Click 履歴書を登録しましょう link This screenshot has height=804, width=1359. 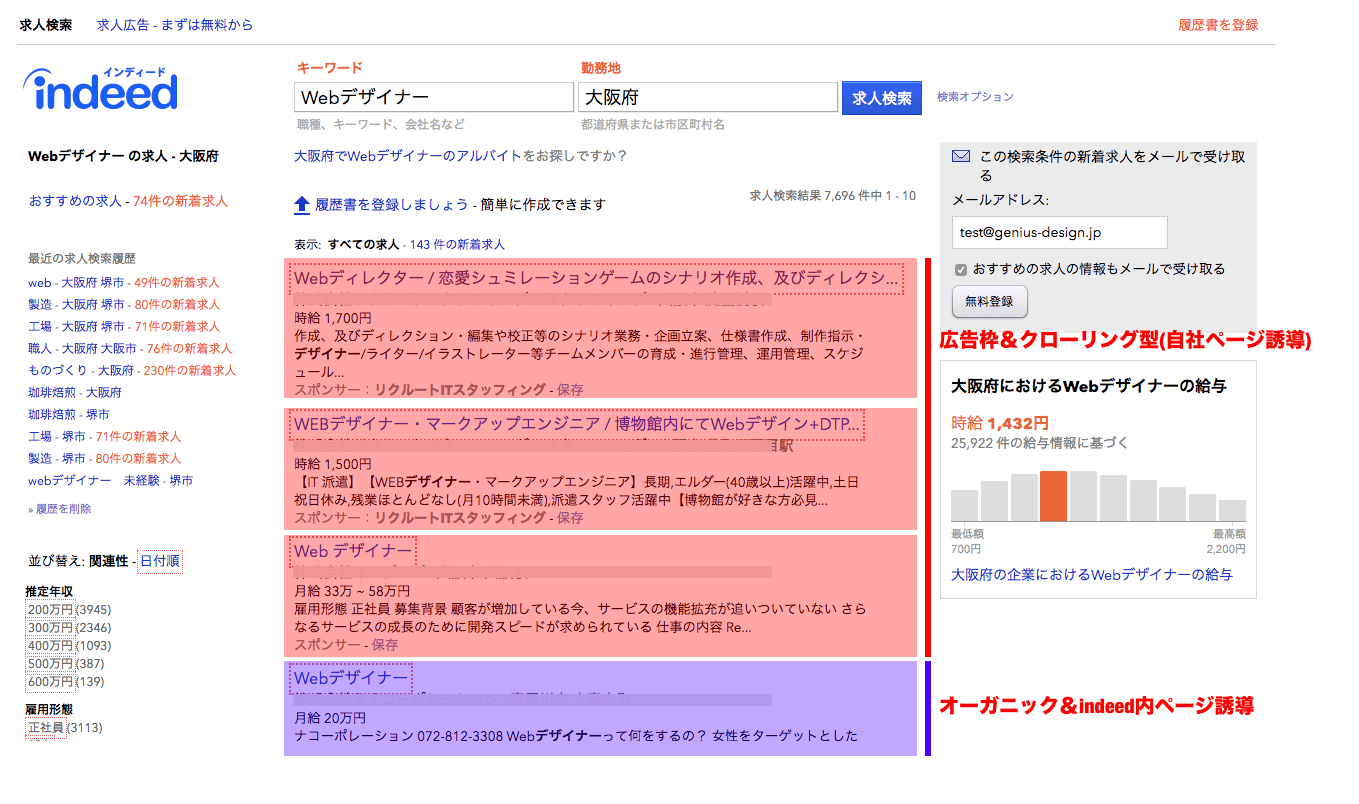[x=392, y=205]
